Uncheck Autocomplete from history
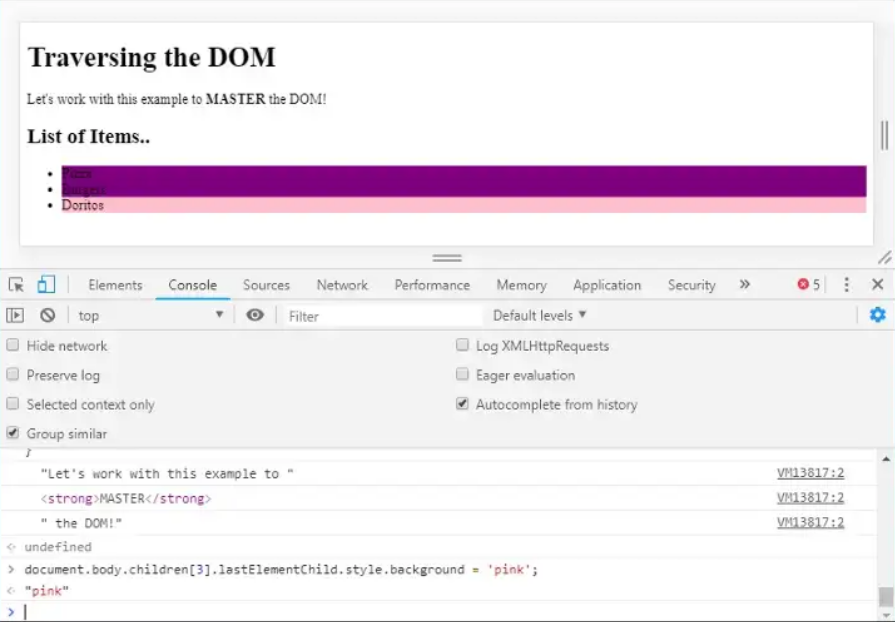 tap(462, 405)
